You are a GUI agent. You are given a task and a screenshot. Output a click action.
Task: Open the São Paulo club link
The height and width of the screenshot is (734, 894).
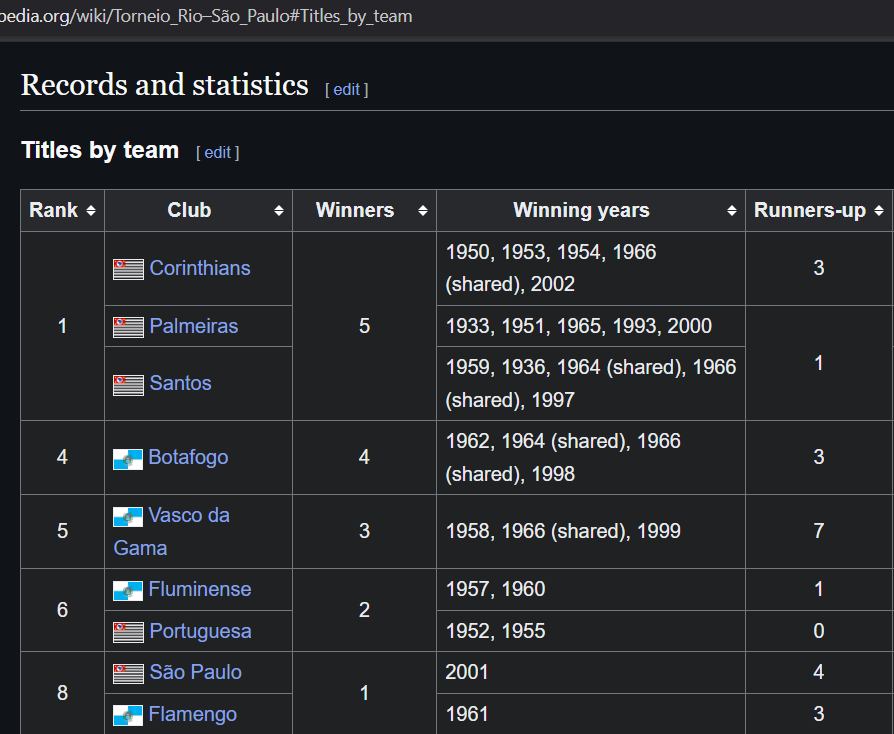coord(196,672)
